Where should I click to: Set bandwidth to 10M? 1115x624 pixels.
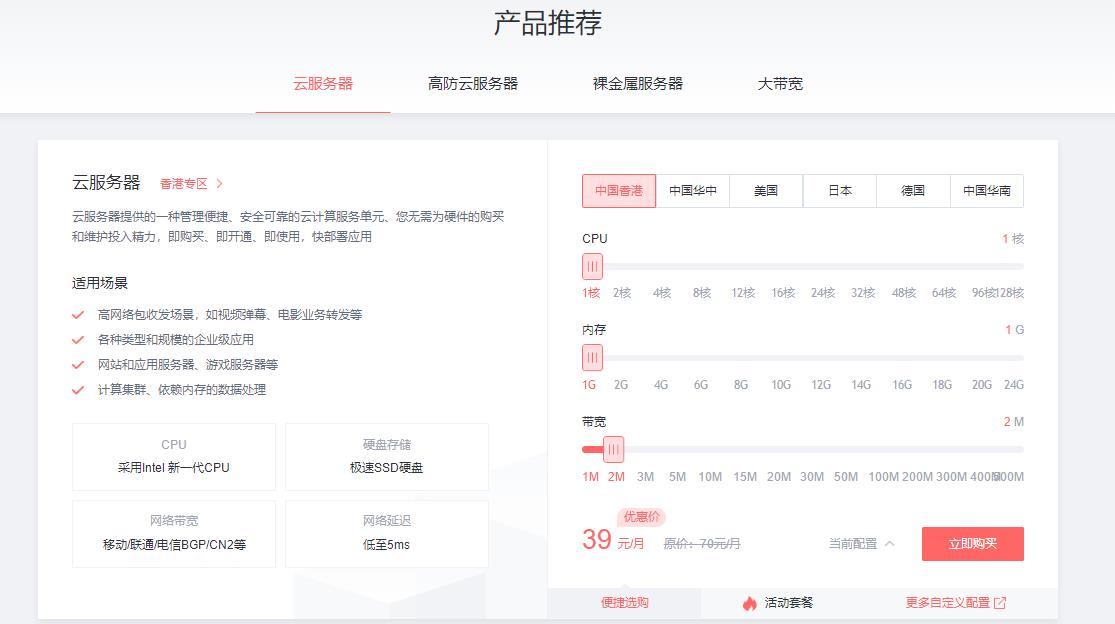tap(710, 476)
